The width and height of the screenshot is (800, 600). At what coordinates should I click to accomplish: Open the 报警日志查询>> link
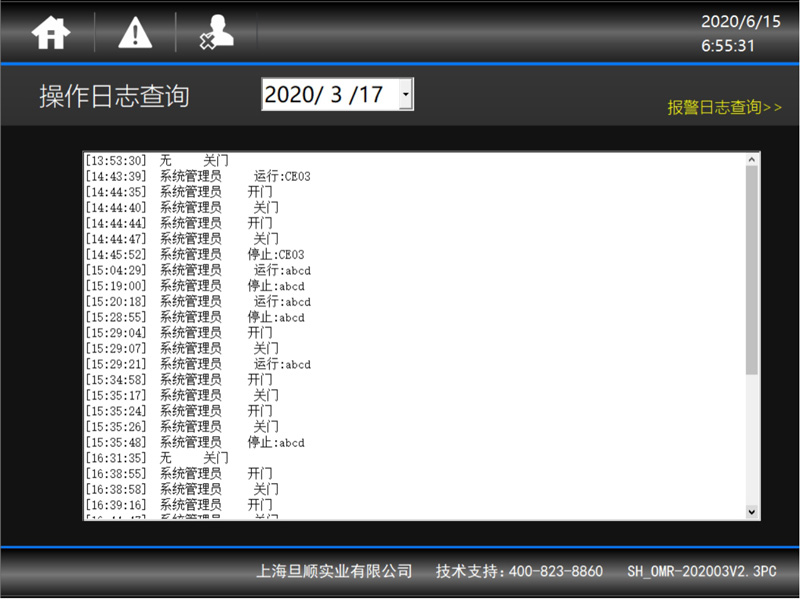[x=724, y=107]
